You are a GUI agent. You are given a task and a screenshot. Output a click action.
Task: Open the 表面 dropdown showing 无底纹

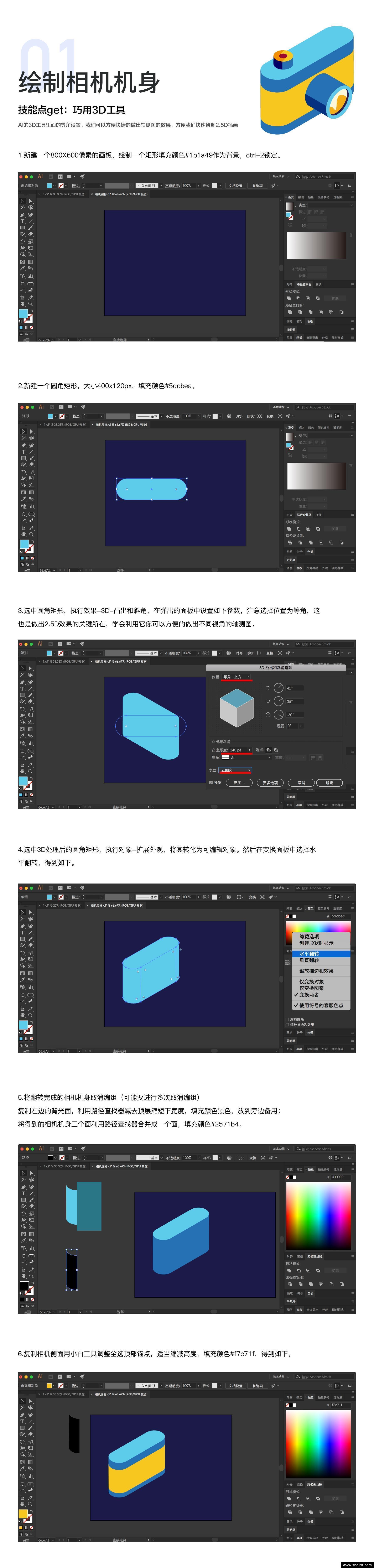(235, 770)
